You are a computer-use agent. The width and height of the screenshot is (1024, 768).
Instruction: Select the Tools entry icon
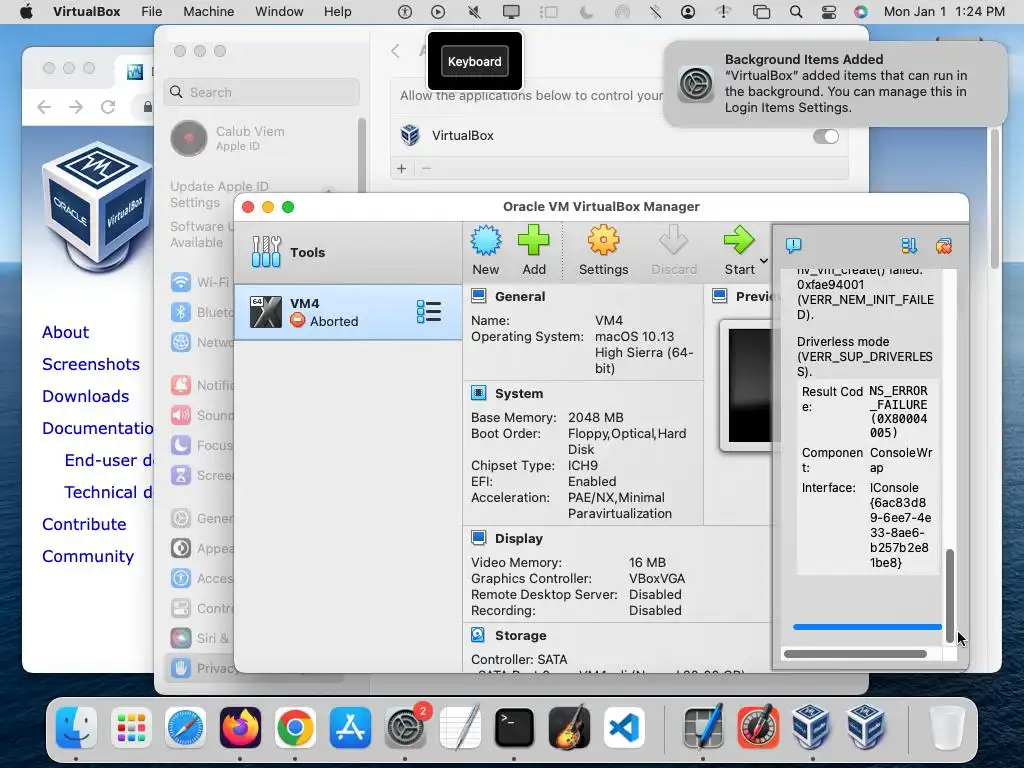[x=266, y=252]
